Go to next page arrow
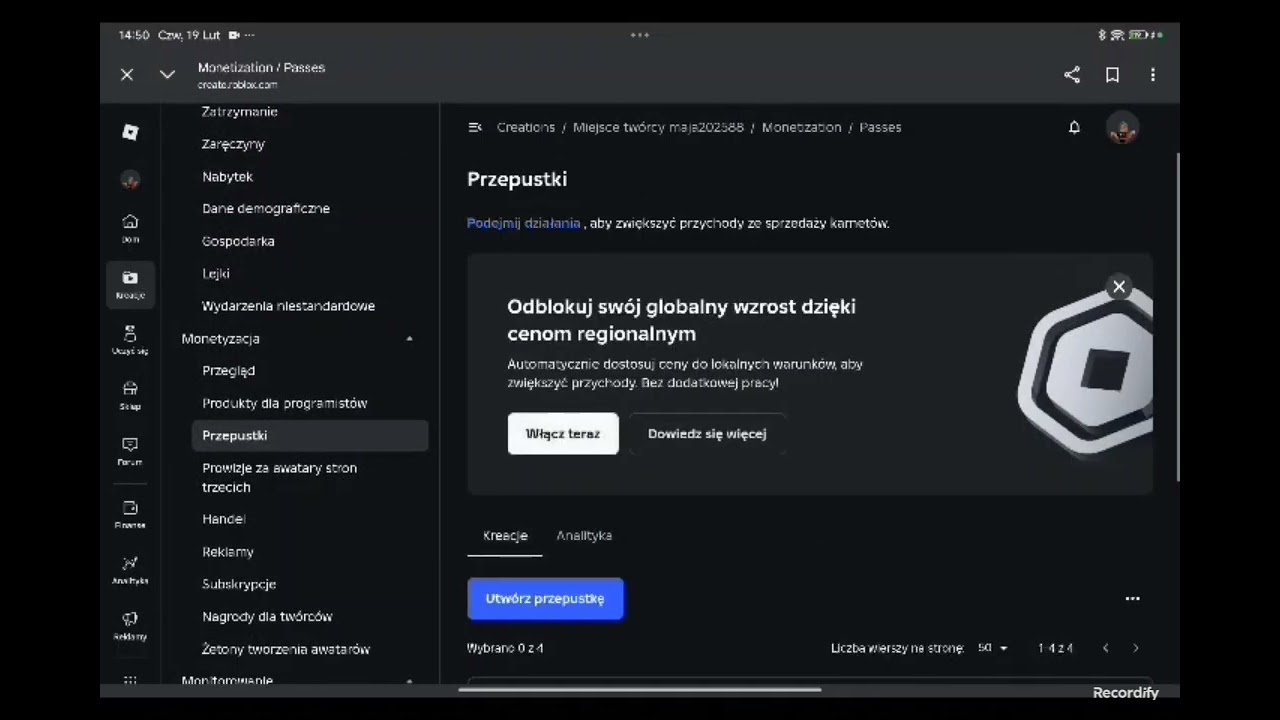The image size is (1280, 720). pyautogui.click(x=1135, y=648)
